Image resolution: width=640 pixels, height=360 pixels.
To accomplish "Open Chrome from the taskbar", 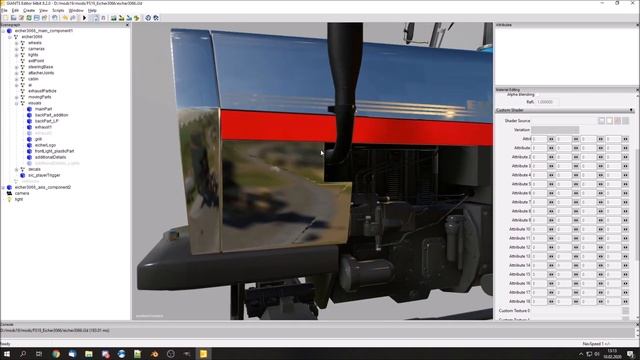I will [56, 354].
